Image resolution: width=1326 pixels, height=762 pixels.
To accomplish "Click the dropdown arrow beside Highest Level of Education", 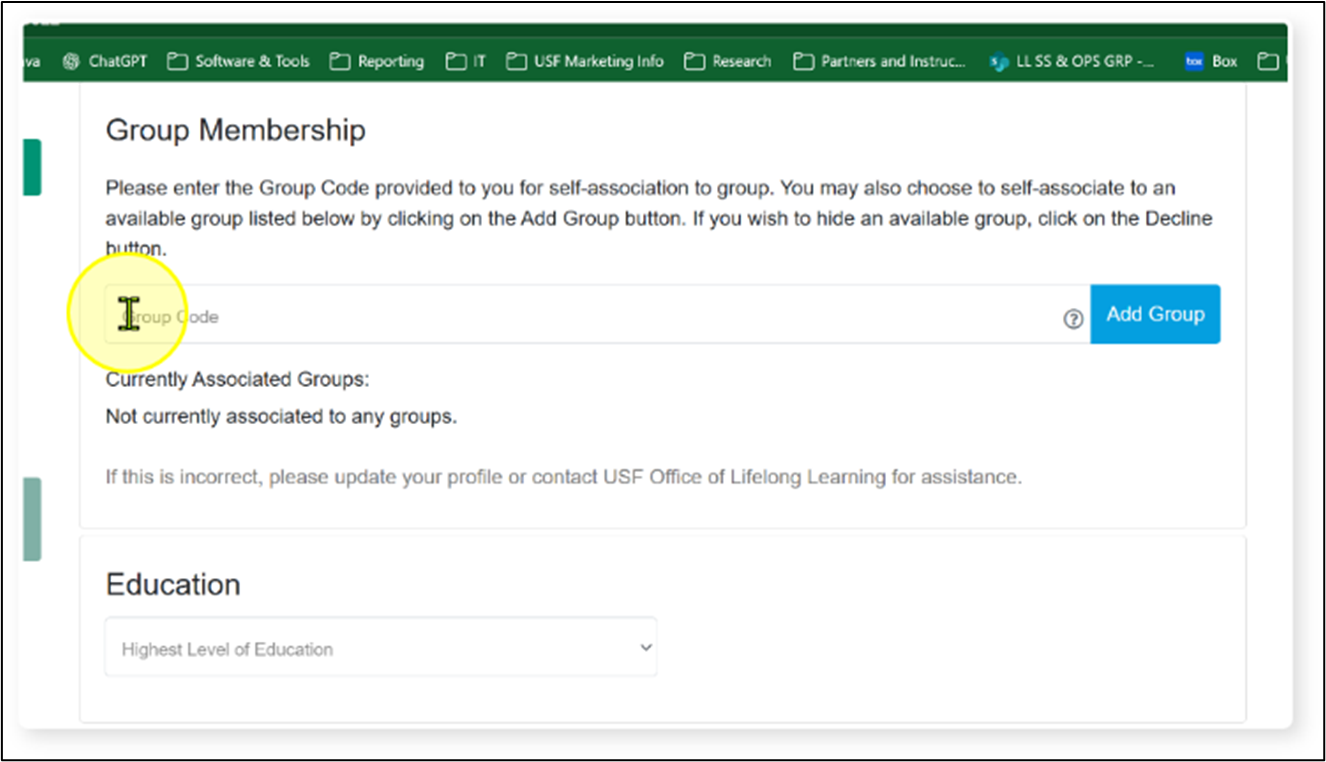I will (x=646, y=647).
